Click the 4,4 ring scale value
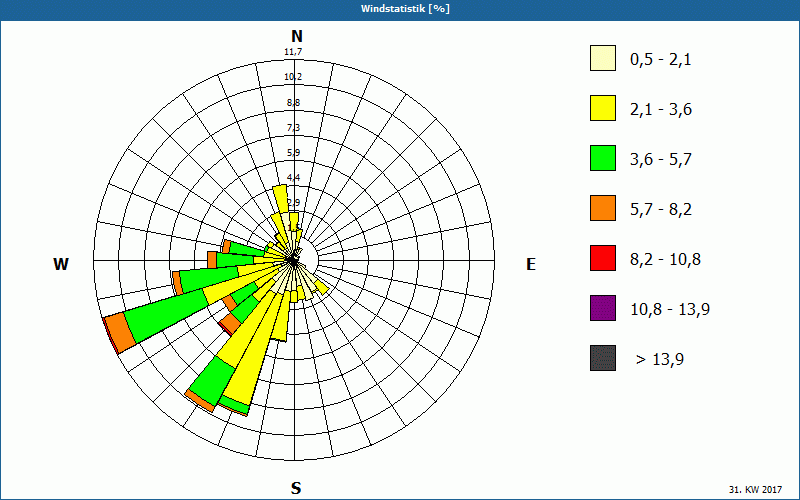The width and height of the screenshot is (800, 500). point(293,178)
